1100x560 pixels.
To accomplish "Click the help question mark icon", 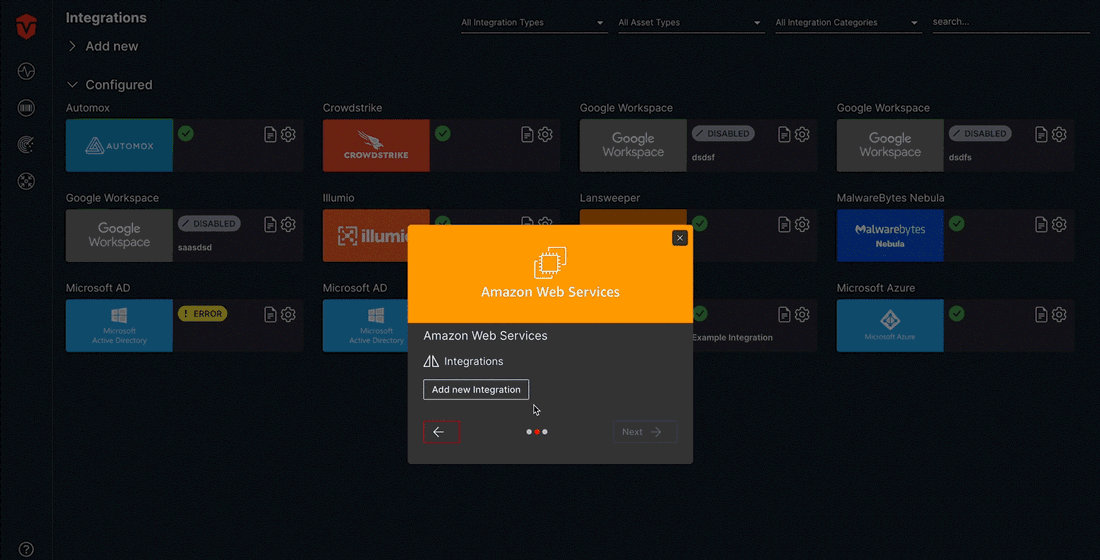I will click(26, 549).
